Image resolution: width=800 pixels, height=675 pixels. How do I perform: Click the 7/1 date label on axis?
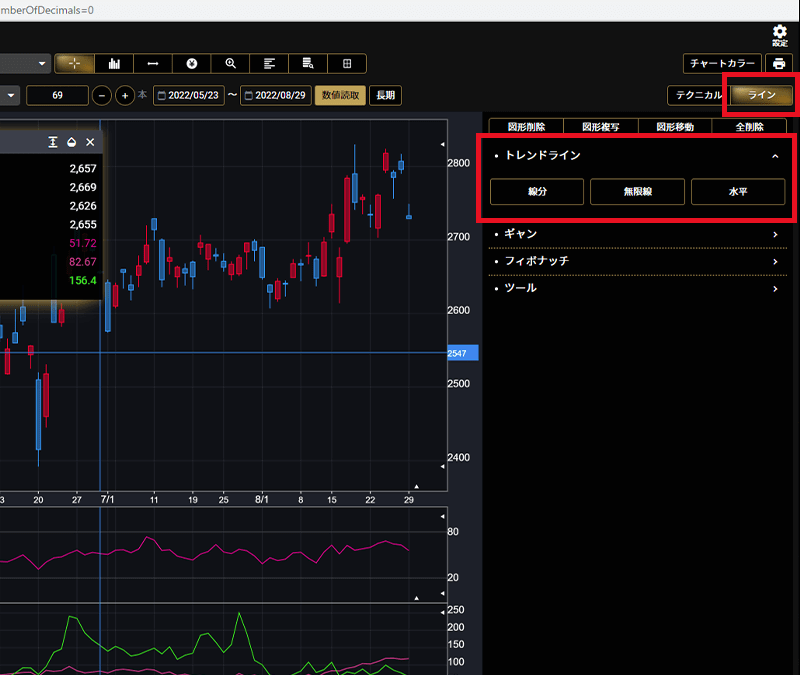coord(107,499)
